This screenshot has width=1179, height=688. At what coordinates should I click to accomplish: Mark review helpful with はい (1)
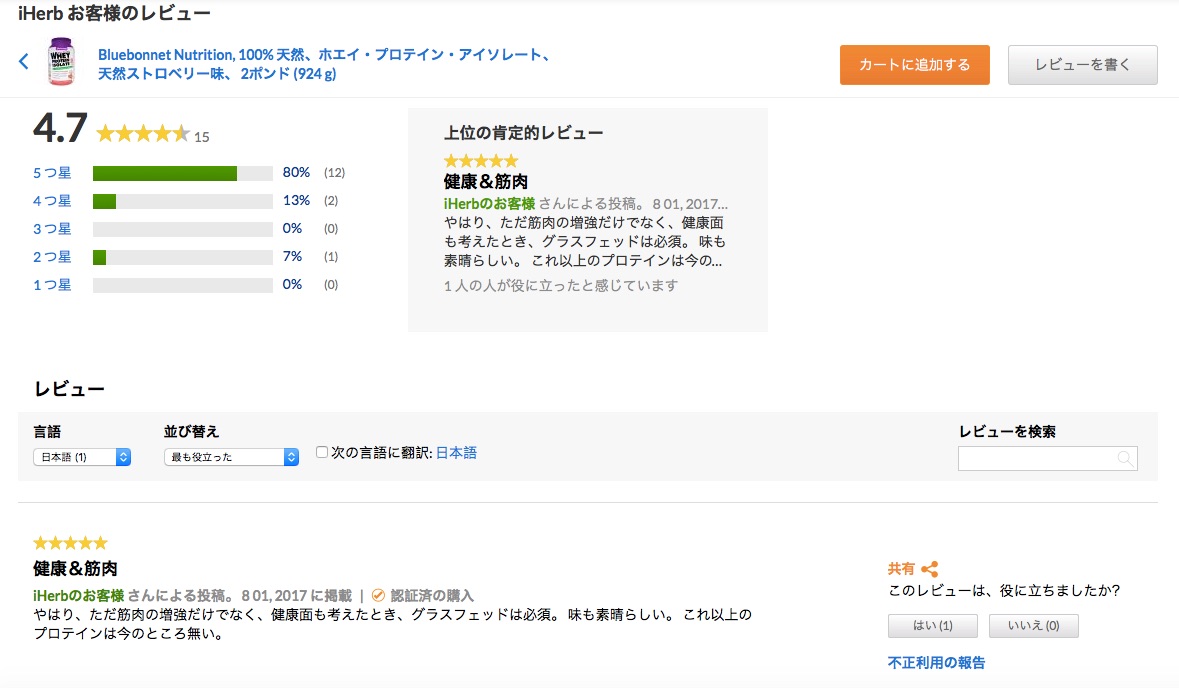(932, 626)
